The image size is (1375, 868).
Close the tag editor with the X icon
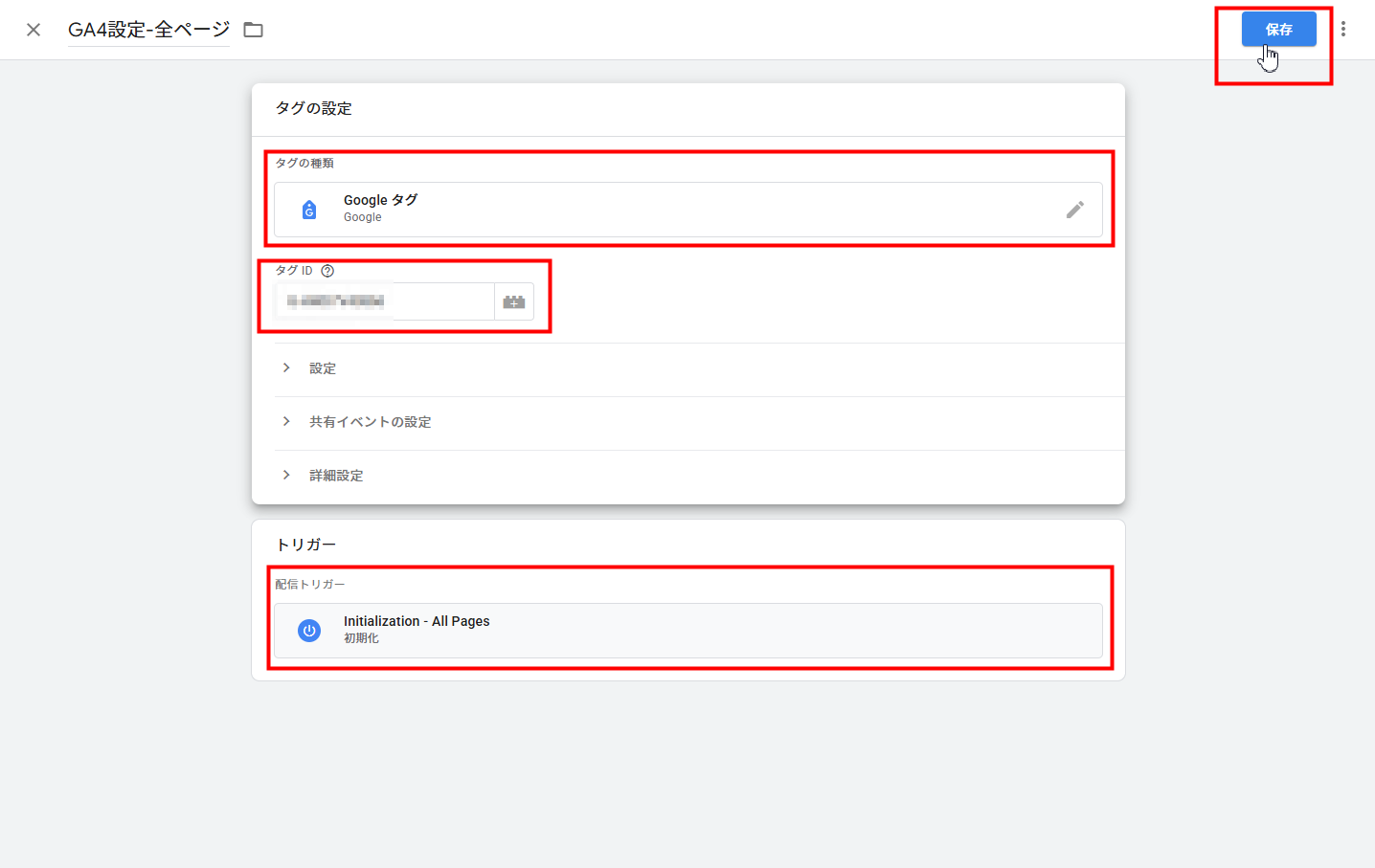point(34,30)
